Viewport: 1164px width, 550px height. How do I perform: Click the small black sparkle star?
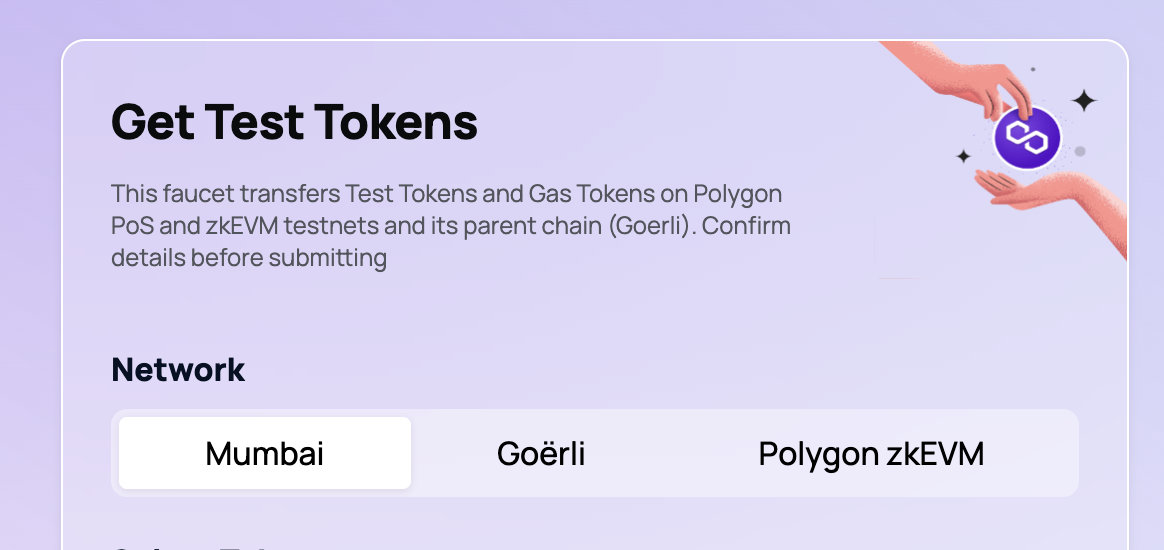[x=964, y=156]
